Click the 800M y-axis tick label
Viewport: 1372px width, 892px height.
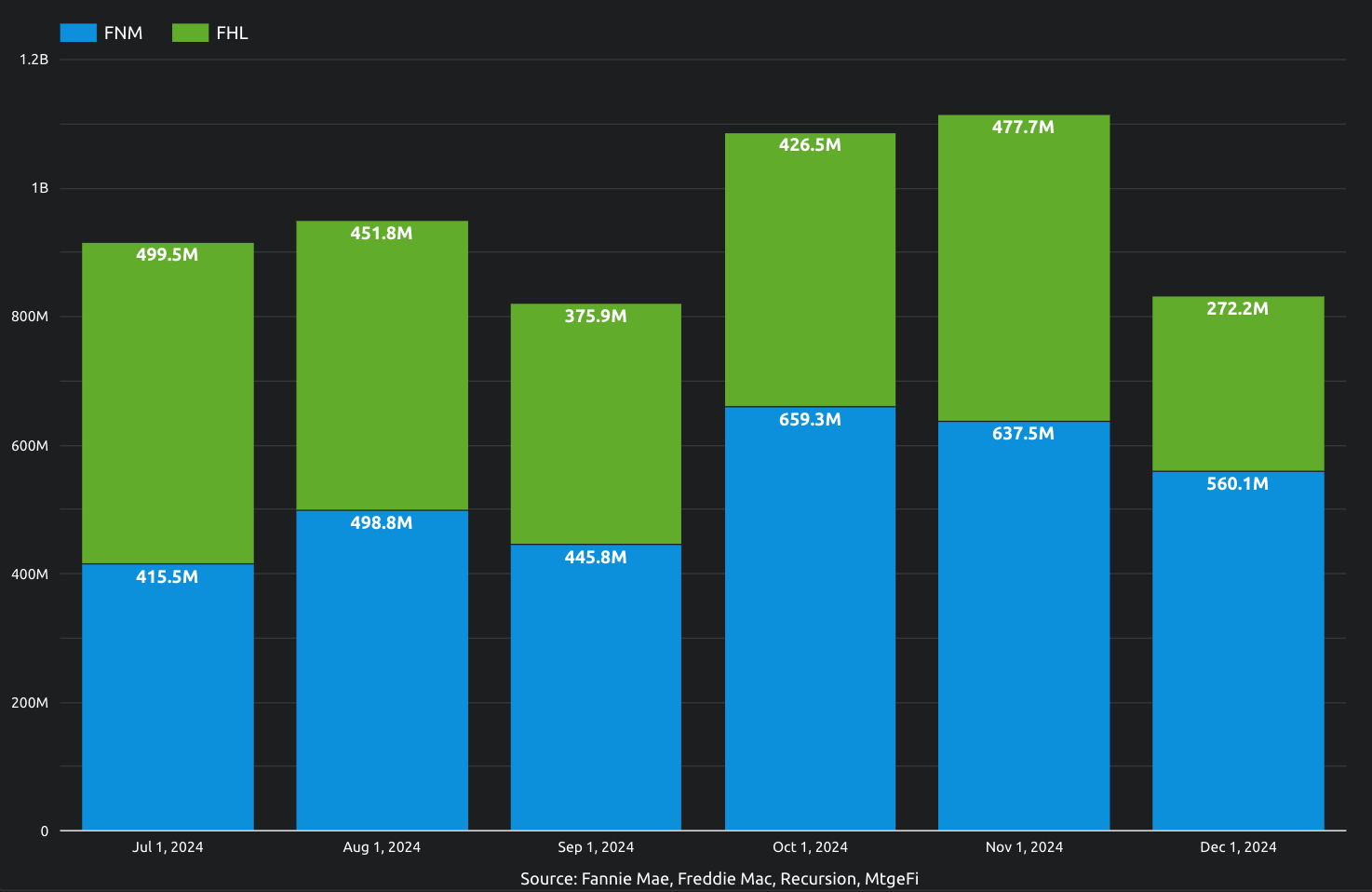[x=30, y=317]
